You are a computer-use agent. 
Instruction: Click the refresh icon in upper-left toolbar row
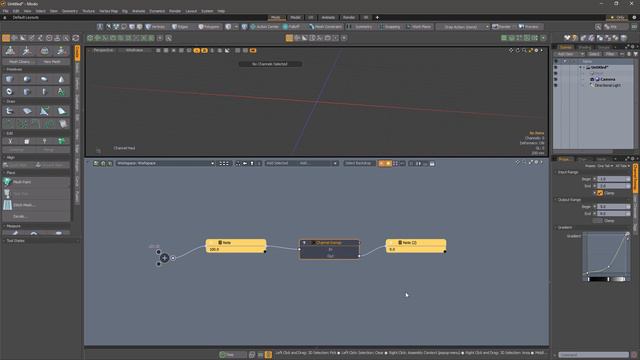click(x=76, y=38)
